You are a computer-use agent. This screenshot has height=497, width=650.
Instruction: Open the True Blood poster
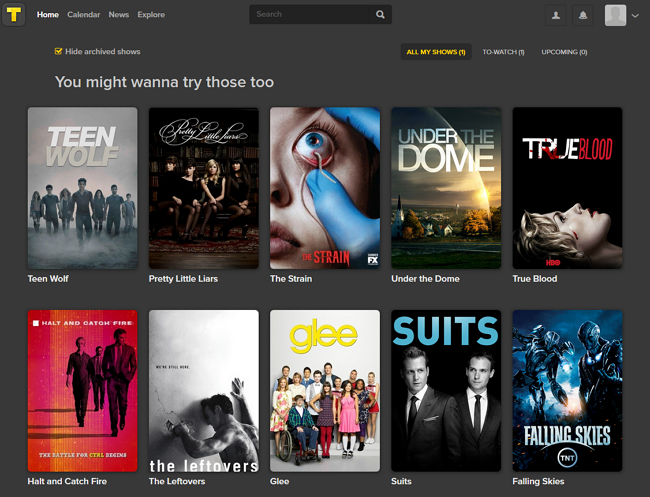pyautogui.click(x=568, y=188)
